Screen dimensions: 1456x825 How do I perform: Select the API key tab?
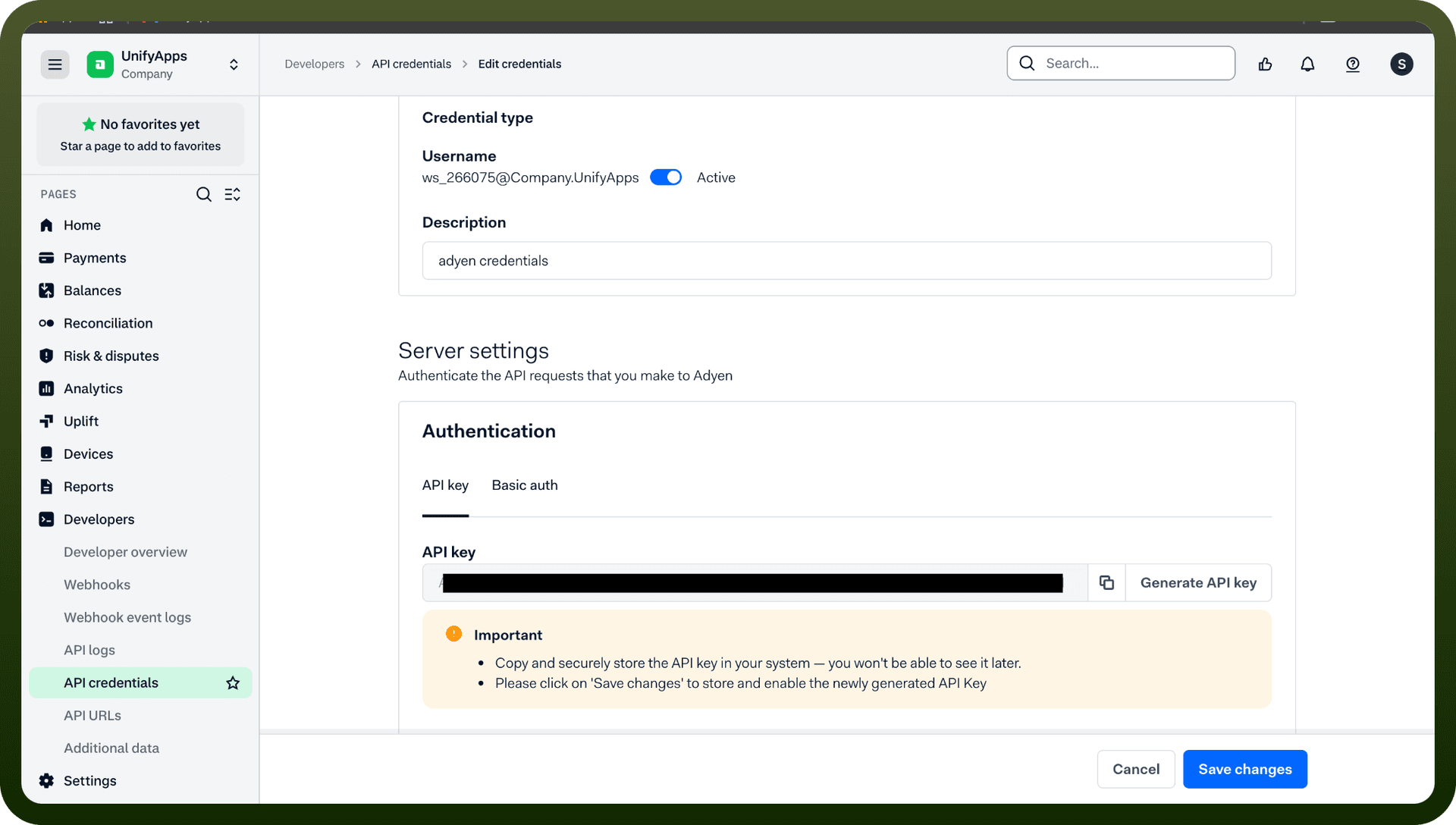pos(445,485)
